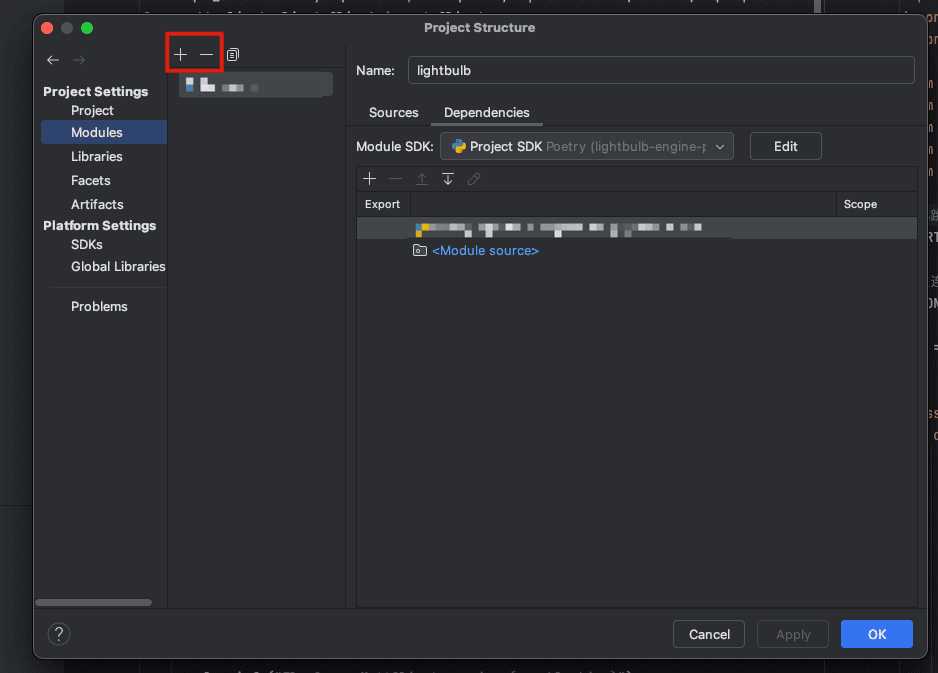Screen dimensions: 938x673
Task: Click the move dependency down icon
Action: pos(448,179)
